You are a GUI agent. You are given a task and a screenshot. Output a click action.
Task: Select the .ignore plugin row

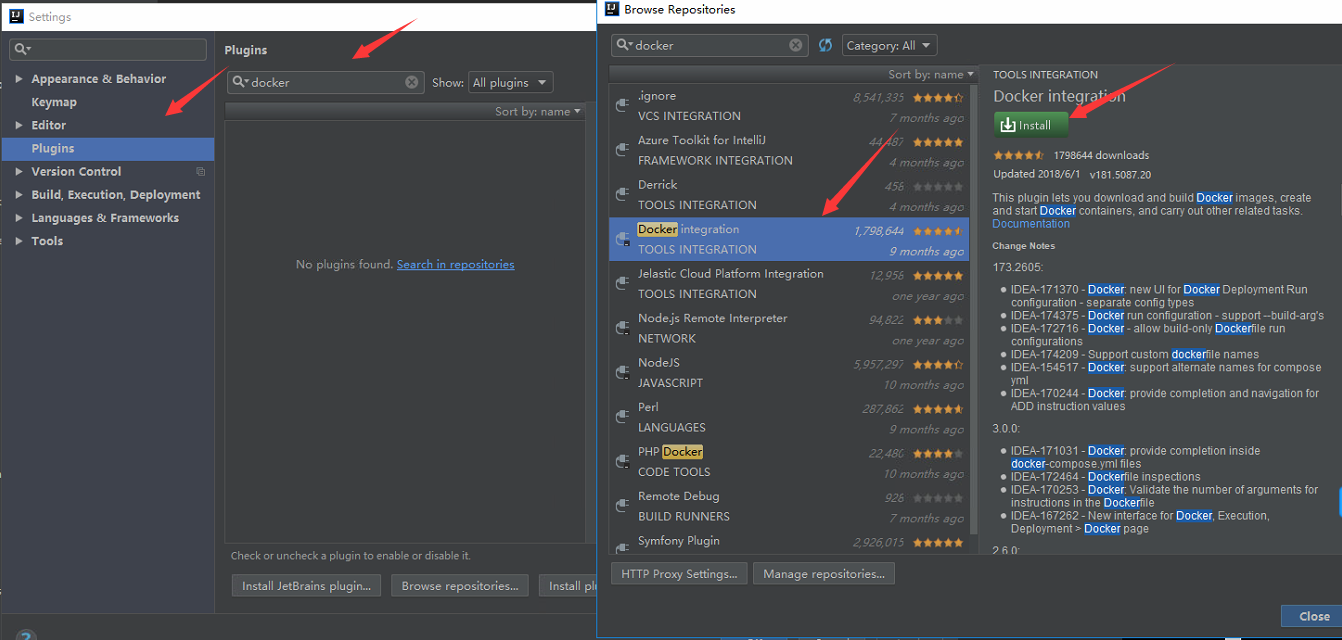click(x=789, y=106)
